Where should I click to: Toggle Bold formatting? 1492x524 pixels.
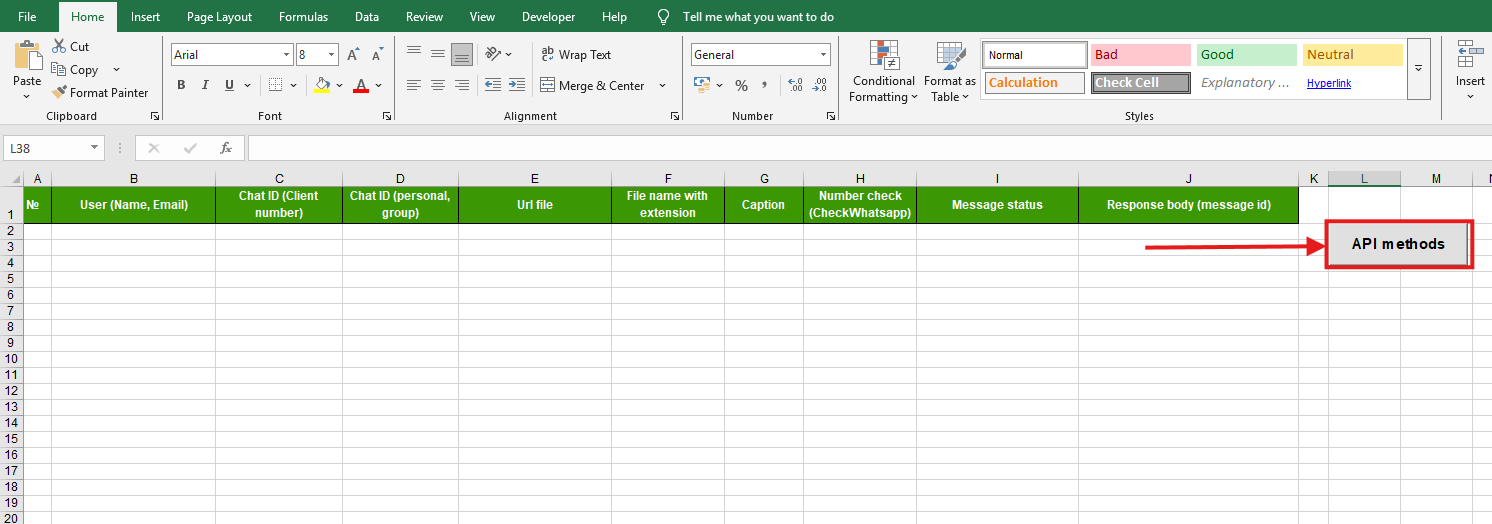pyautogui.click(x=181, y=85)
